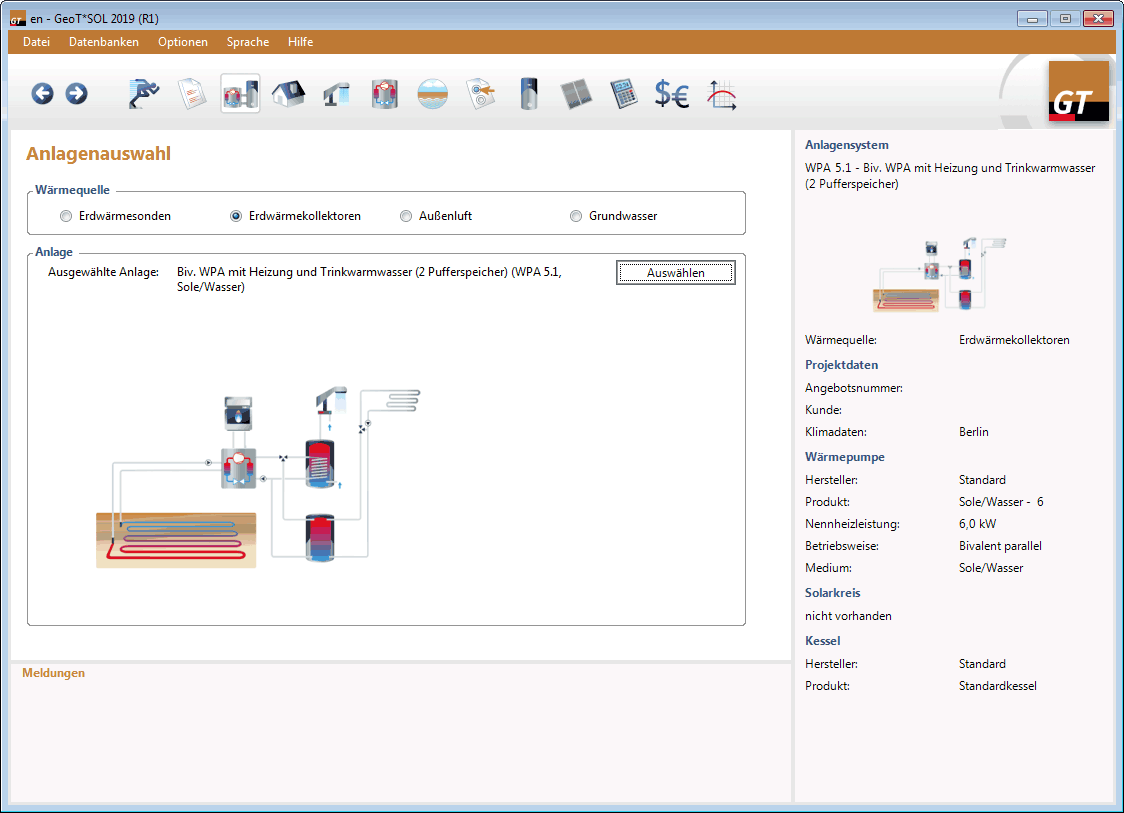
Task: Maximize the GeoT*SOL window
Action: pos(1065,19)
